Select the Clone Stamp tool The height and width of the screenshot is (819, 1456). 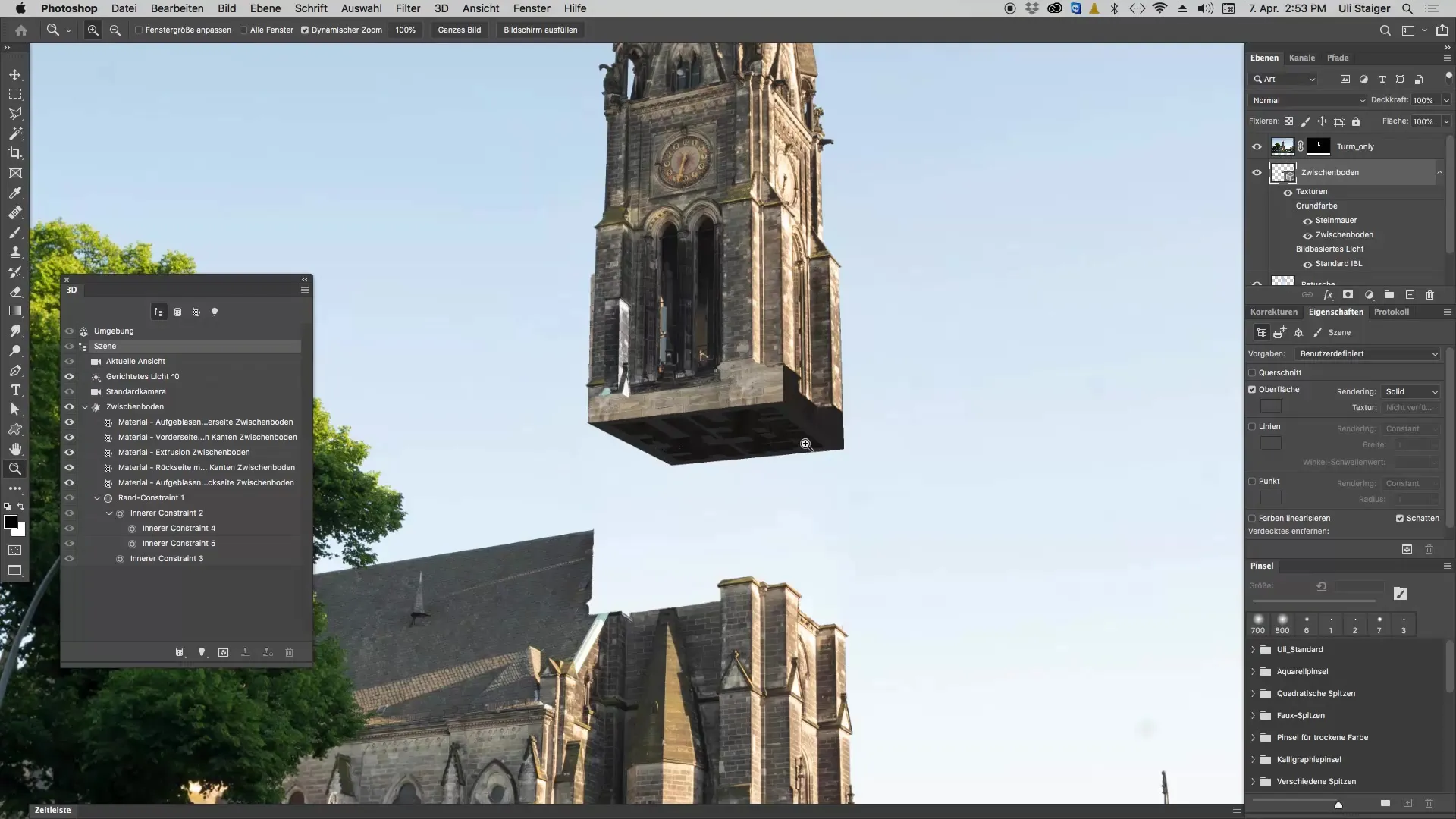click(15, 252)
